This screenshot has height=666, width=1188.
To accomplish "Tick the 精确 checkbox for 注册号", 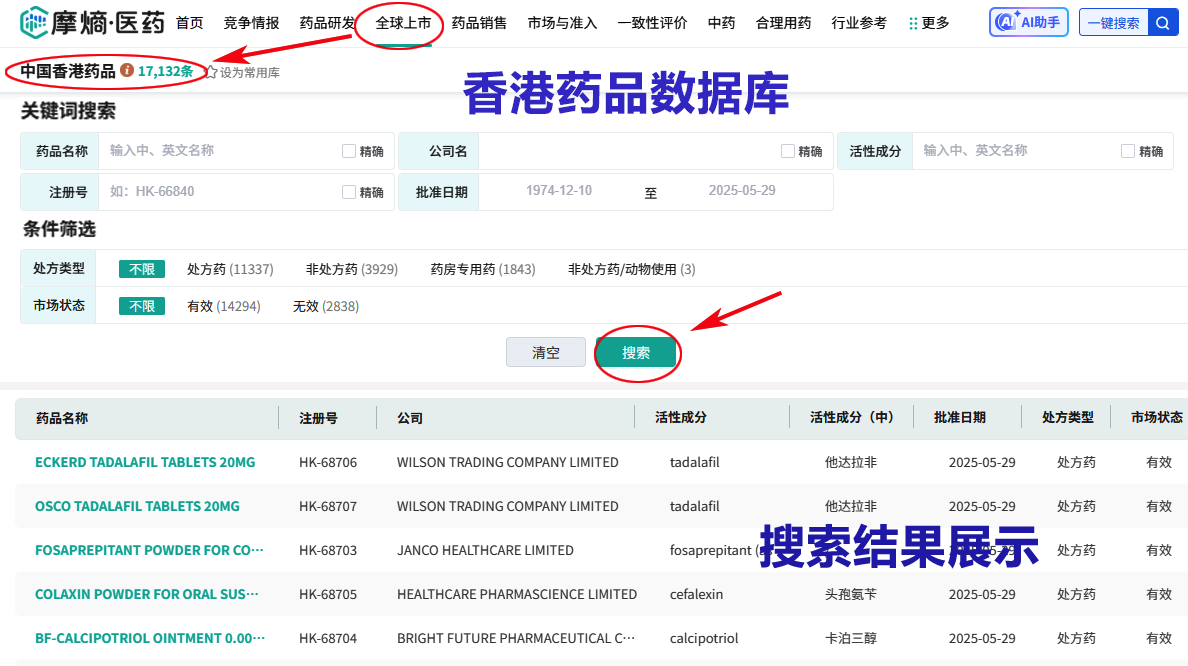I will (x=349, y=192).
